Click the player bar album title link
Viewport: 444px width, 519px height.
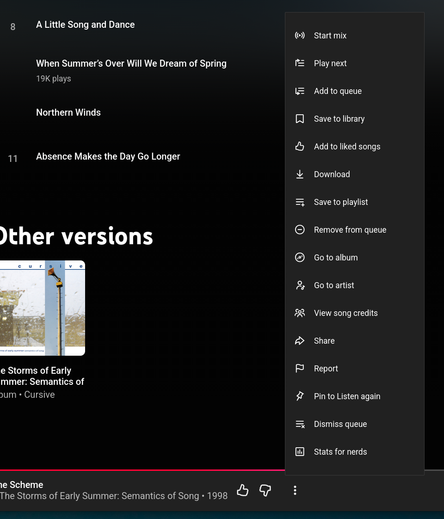pos(99,496)
